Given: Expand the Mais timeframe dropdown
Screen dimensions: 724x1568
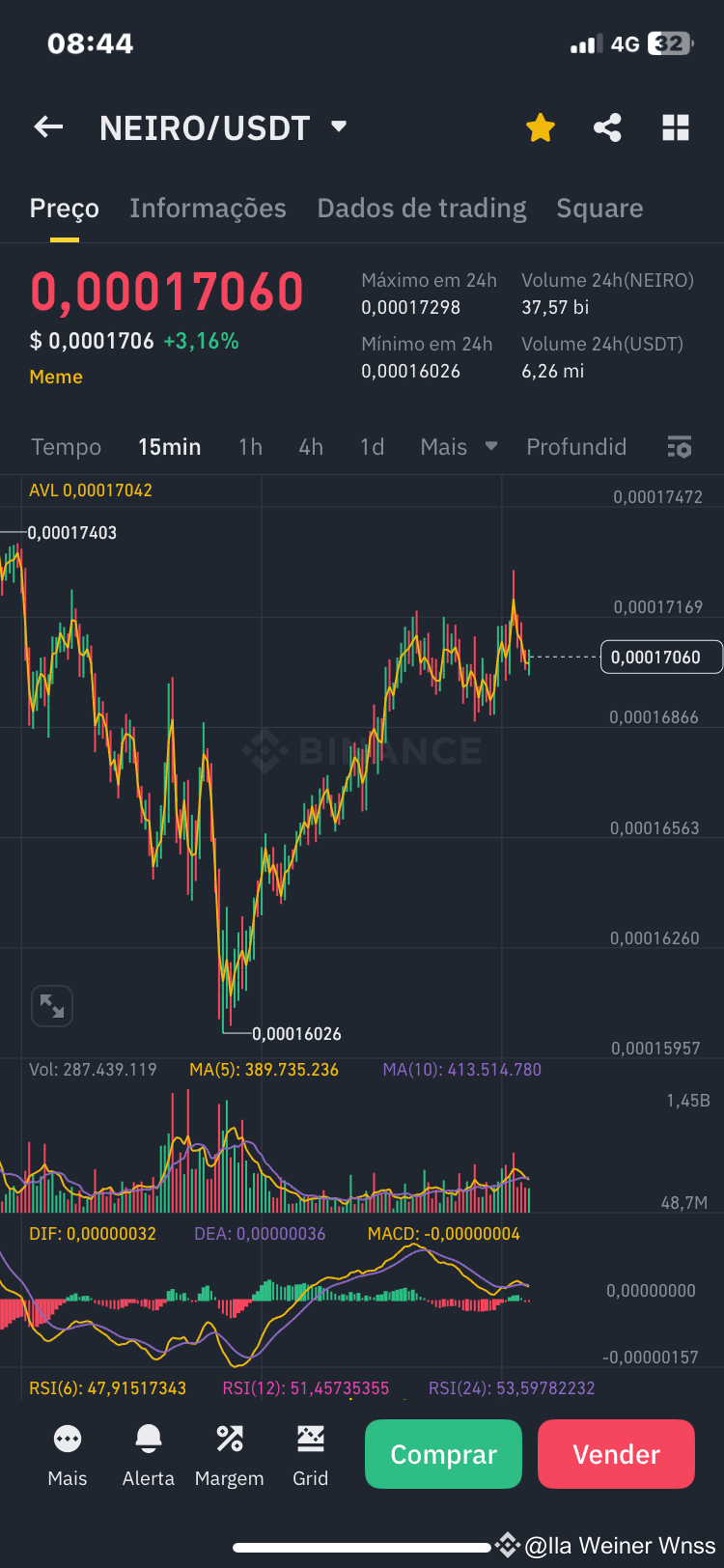Looking at the screenshot, I should coord(459,446).
